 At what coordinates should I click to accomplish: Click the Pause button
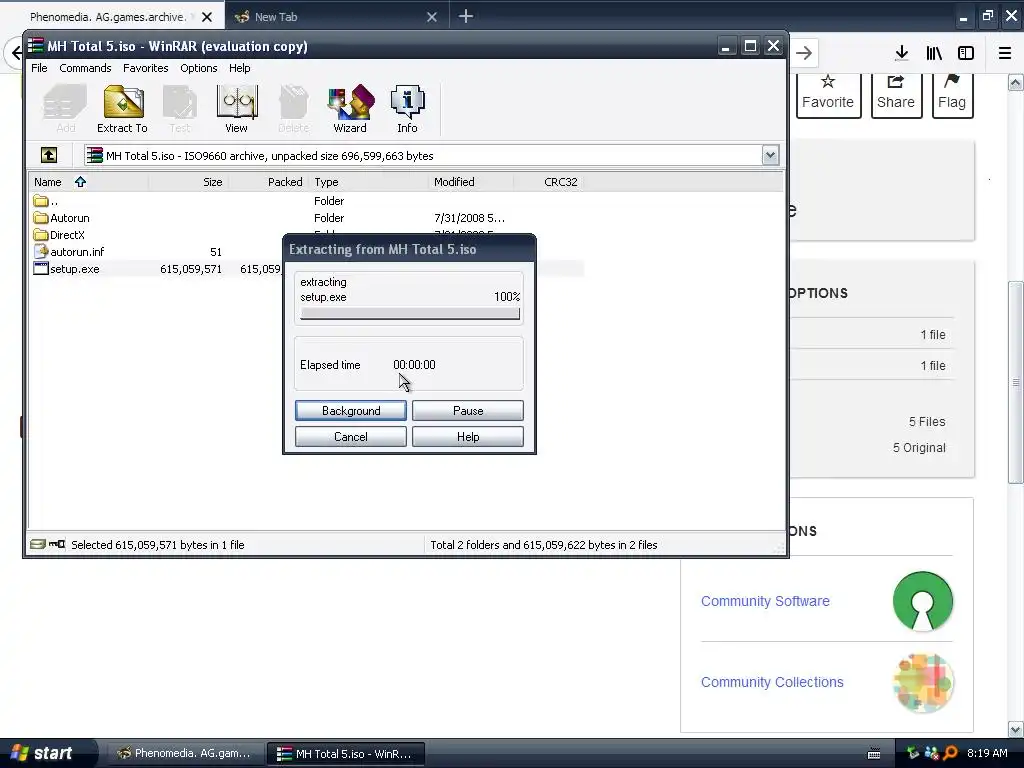[x=468, y=410]
